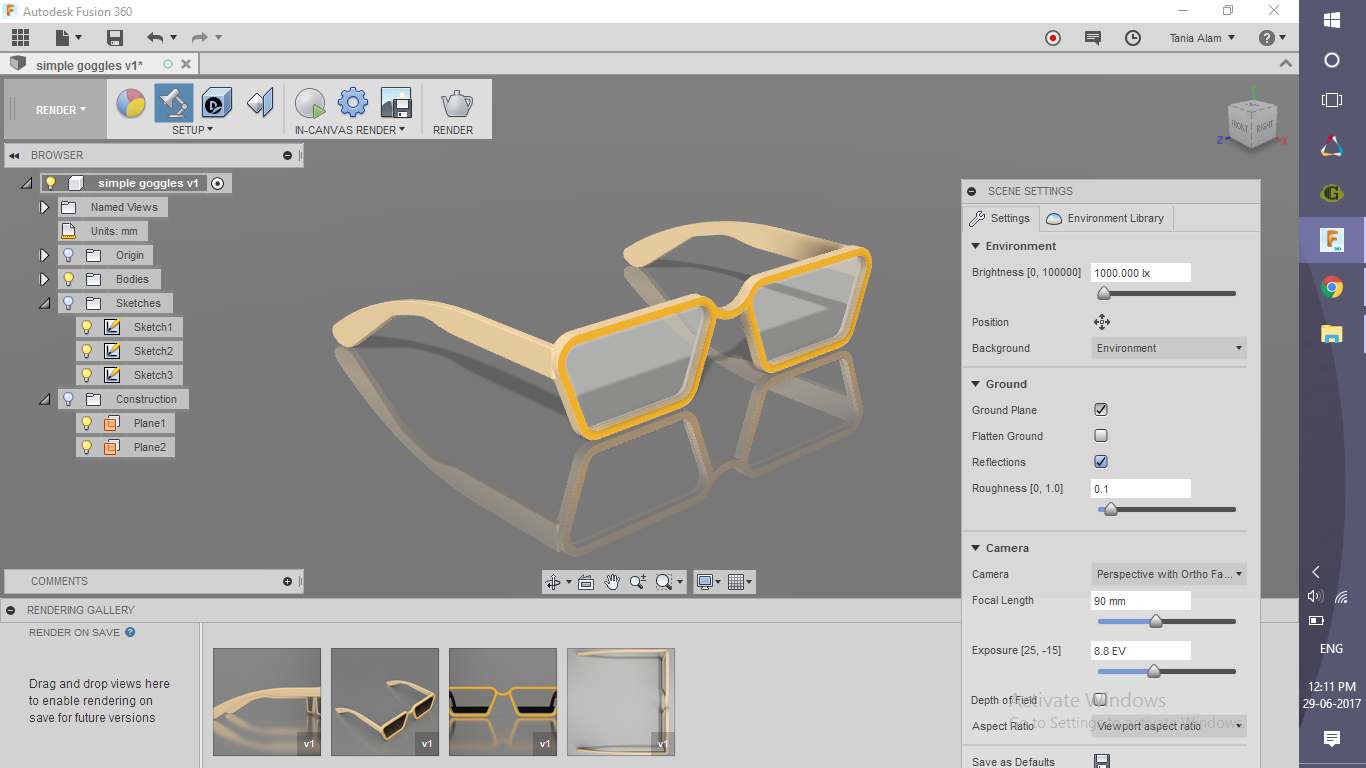This screenshot has height=768, width=1366.
Task: Click the Texture Map Controls icon
Action: pos(260,103)
